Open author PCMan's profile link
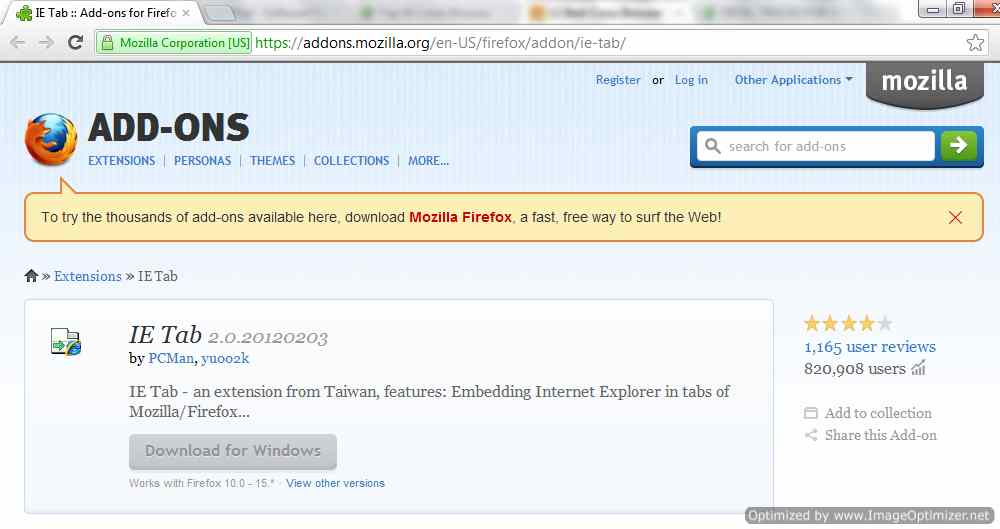Screen dimensions: 1000x529 (170, 358)
